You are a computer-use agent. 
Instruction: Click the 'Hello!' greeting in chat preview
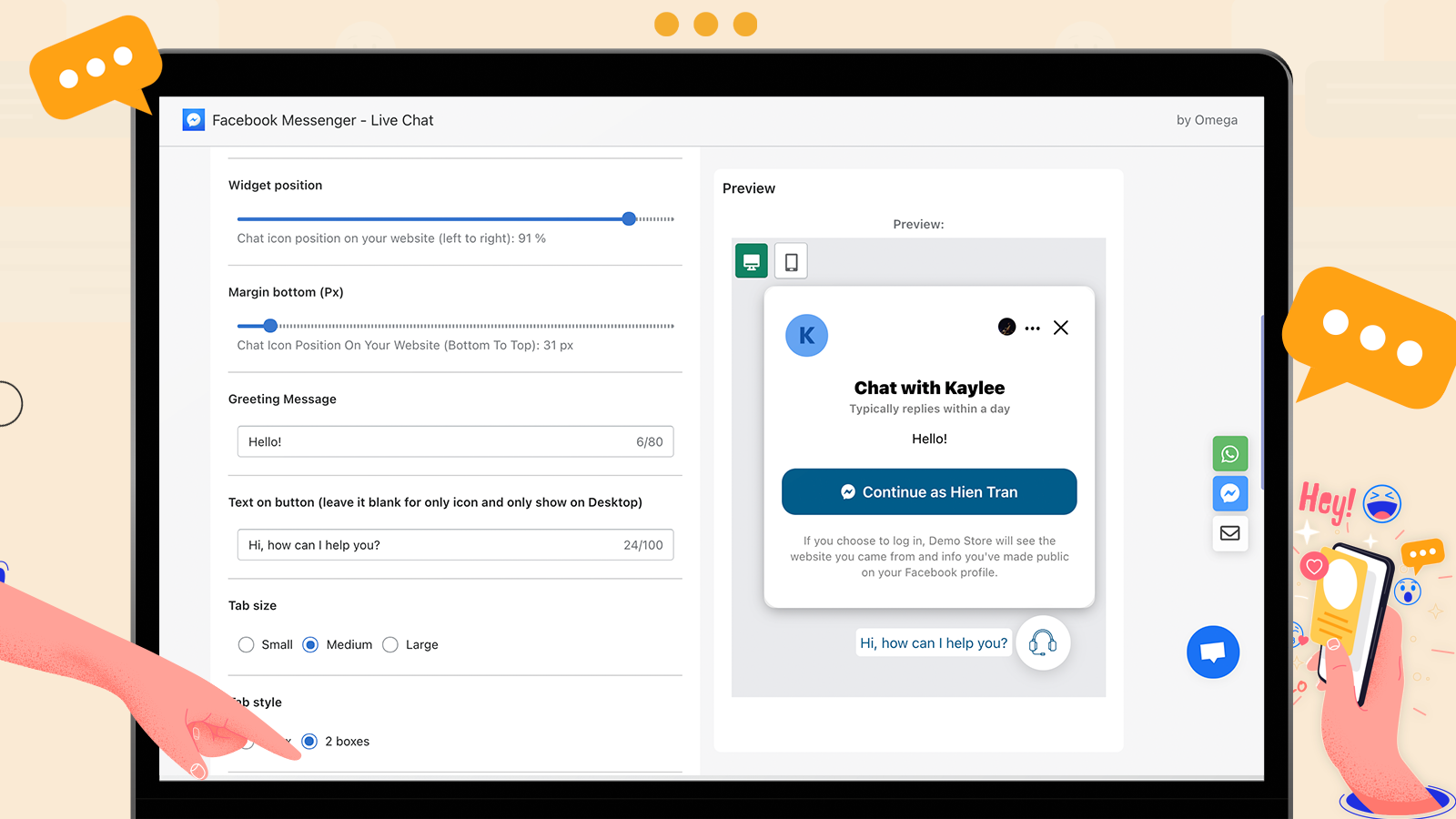click(x=929, y=439)
